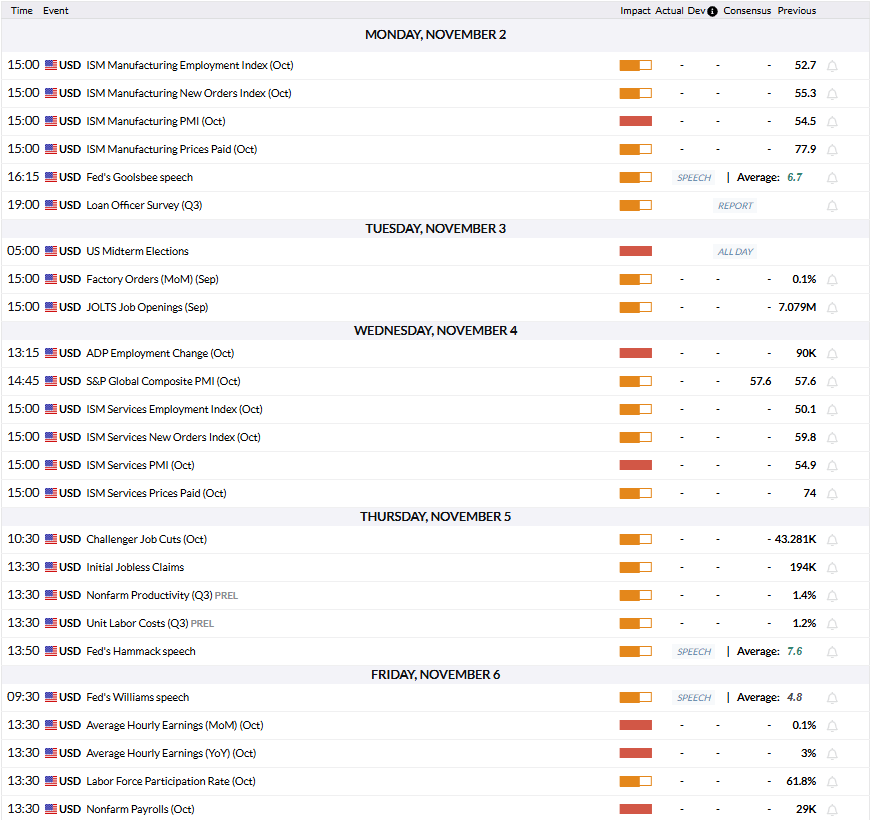Viewport: 871px width, 820px height.
Task: Toggle bell for Labor Force Participation Rate
Action: click(832, 782)
